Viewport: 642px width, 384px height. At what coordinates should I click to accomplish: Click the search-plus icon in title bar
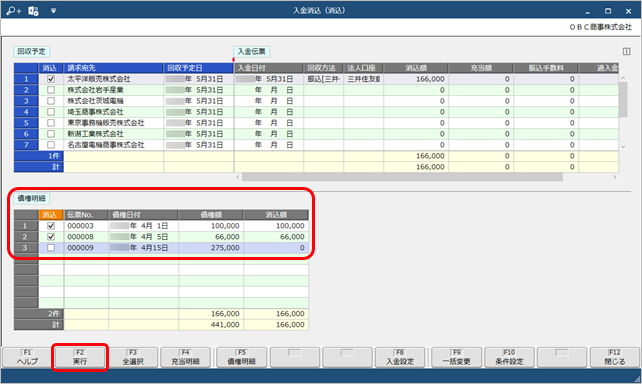tap(13, 11)
